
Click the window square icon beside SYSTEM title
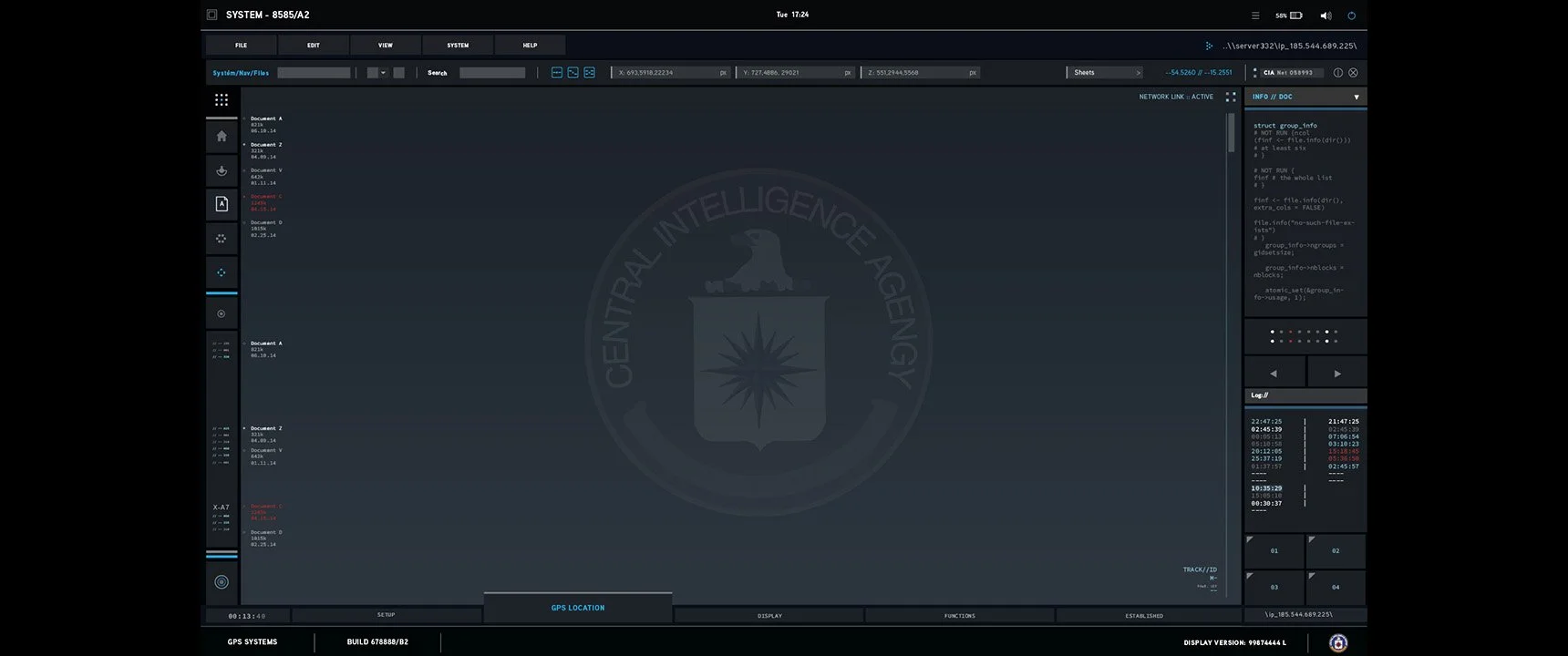212,15
